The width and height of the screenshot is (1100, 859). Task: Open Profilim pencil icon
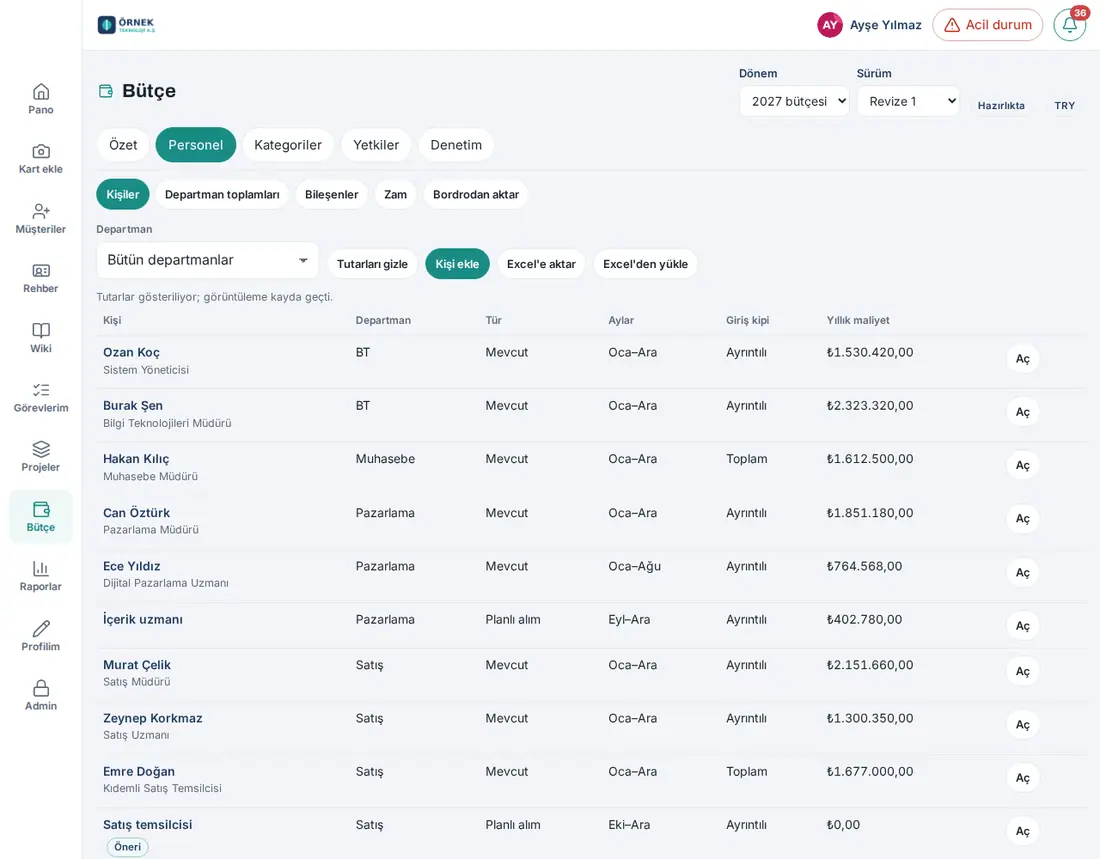coord(41,629)
